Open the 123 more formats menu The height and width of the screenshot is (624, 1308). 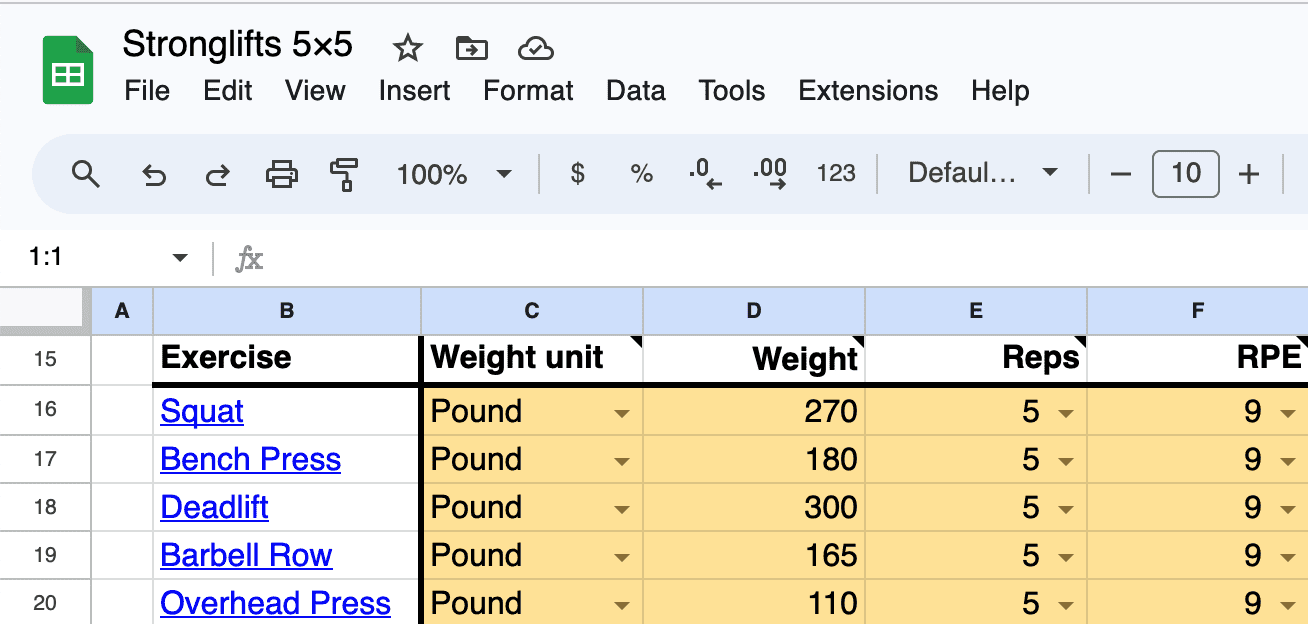(836, 174)
